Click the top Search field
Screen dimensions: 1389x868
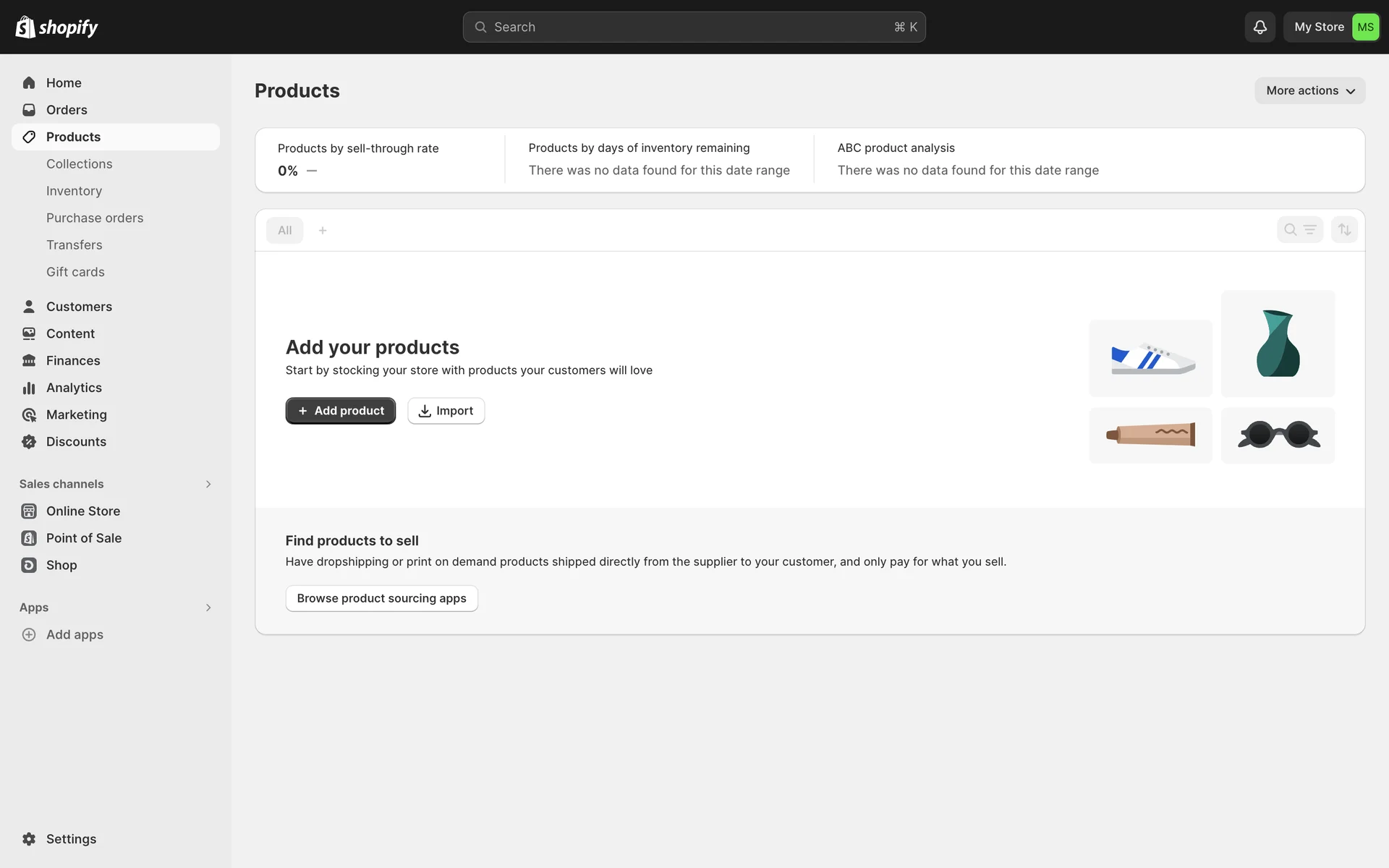click(x=694, y=27)
